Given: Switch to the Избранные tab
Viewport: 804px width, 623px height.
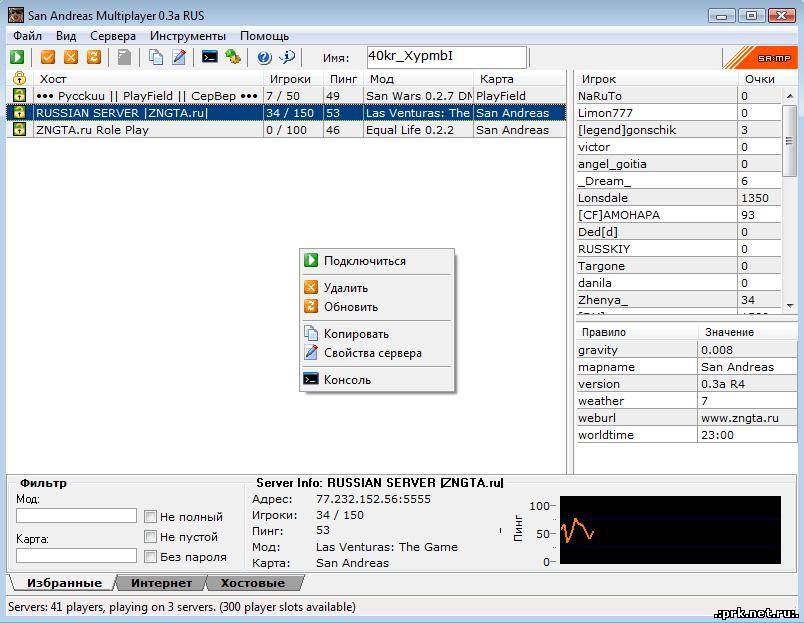Looking at the screenshot, I should point(64,583).
